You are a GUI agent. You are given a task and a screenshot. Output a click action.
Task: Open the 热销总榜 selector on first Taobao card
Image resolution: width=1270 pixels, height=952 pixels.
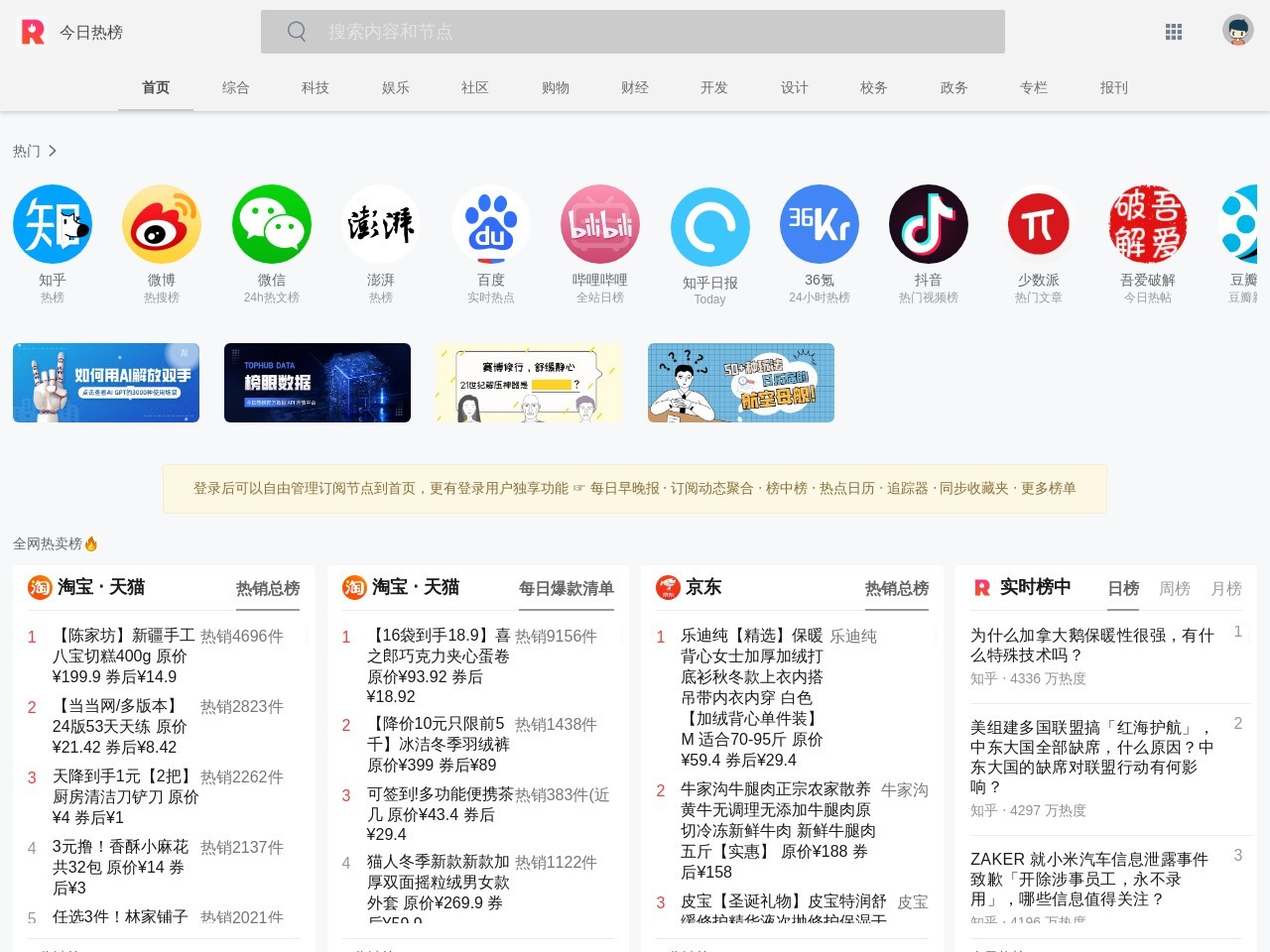[x=268, y=588]
